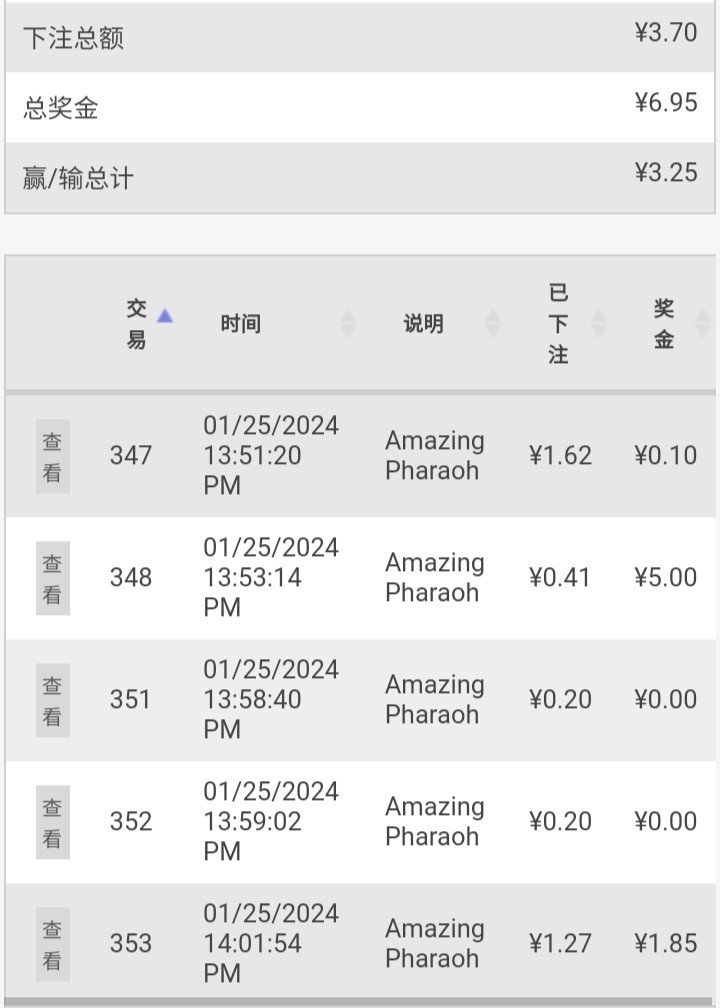Click sort arrows beside 奖金 header
This screenshot has height=1008, width=720.
[x=702, y=323]
